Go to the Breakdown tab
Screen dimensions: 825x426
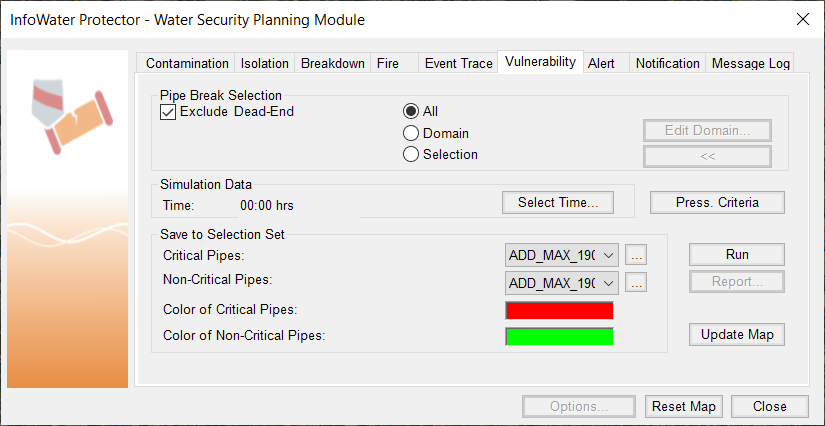(333, 64)
